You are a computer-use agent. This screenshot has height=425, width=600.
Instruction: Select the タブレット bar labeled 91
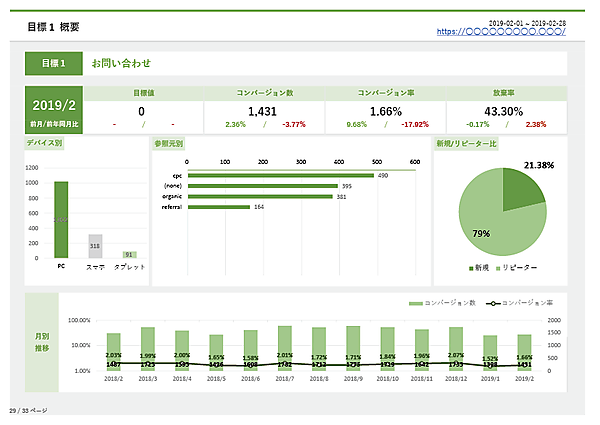coord(128,255)
